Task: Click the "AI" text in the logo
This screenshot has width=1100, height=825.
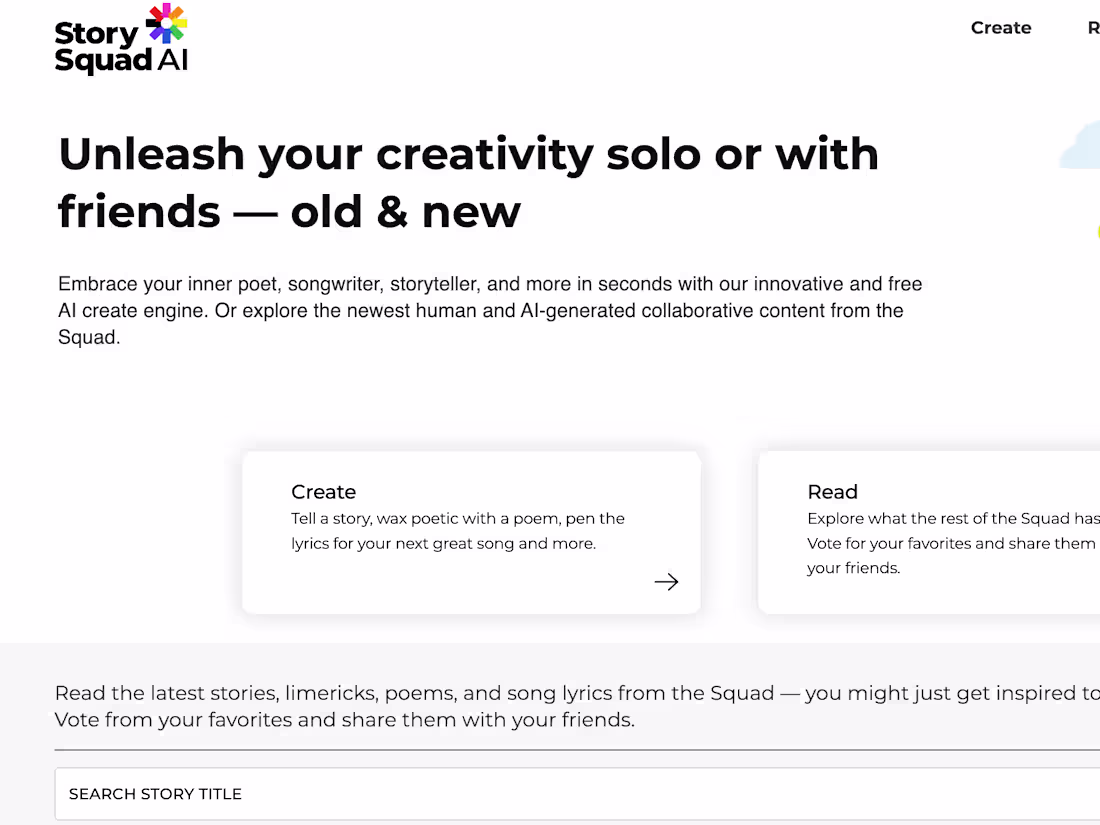Action: [x=172, y=61]
